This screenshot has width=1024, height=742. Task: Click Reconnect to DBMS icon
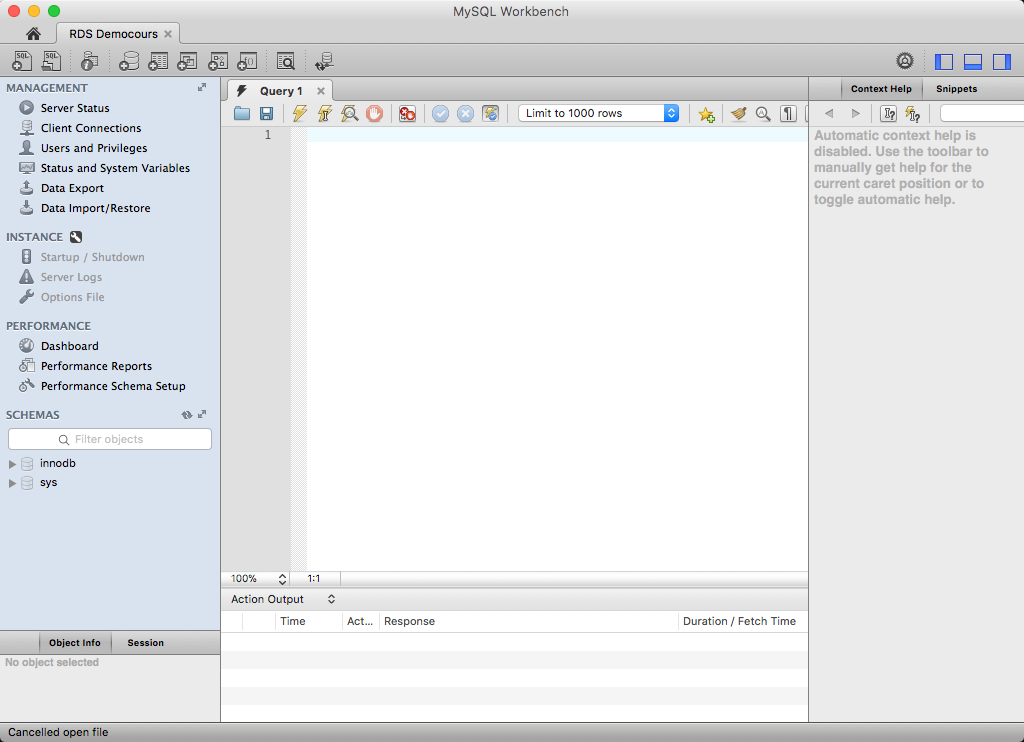324,62
